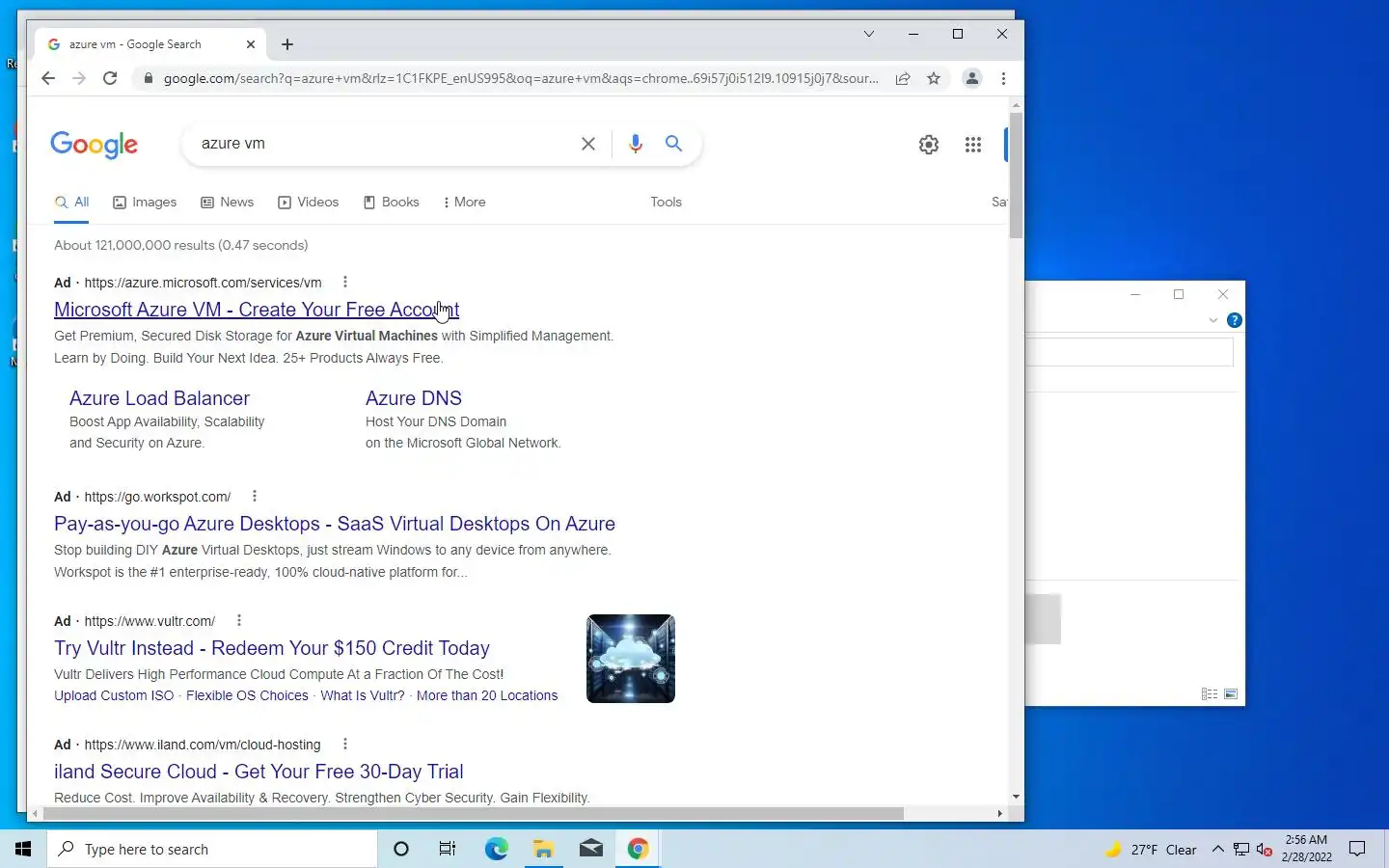Image resolution: width=1389 pixels, height=868 pixels.
Task: Expand the More search categories menu
Action: coord(464,203)
